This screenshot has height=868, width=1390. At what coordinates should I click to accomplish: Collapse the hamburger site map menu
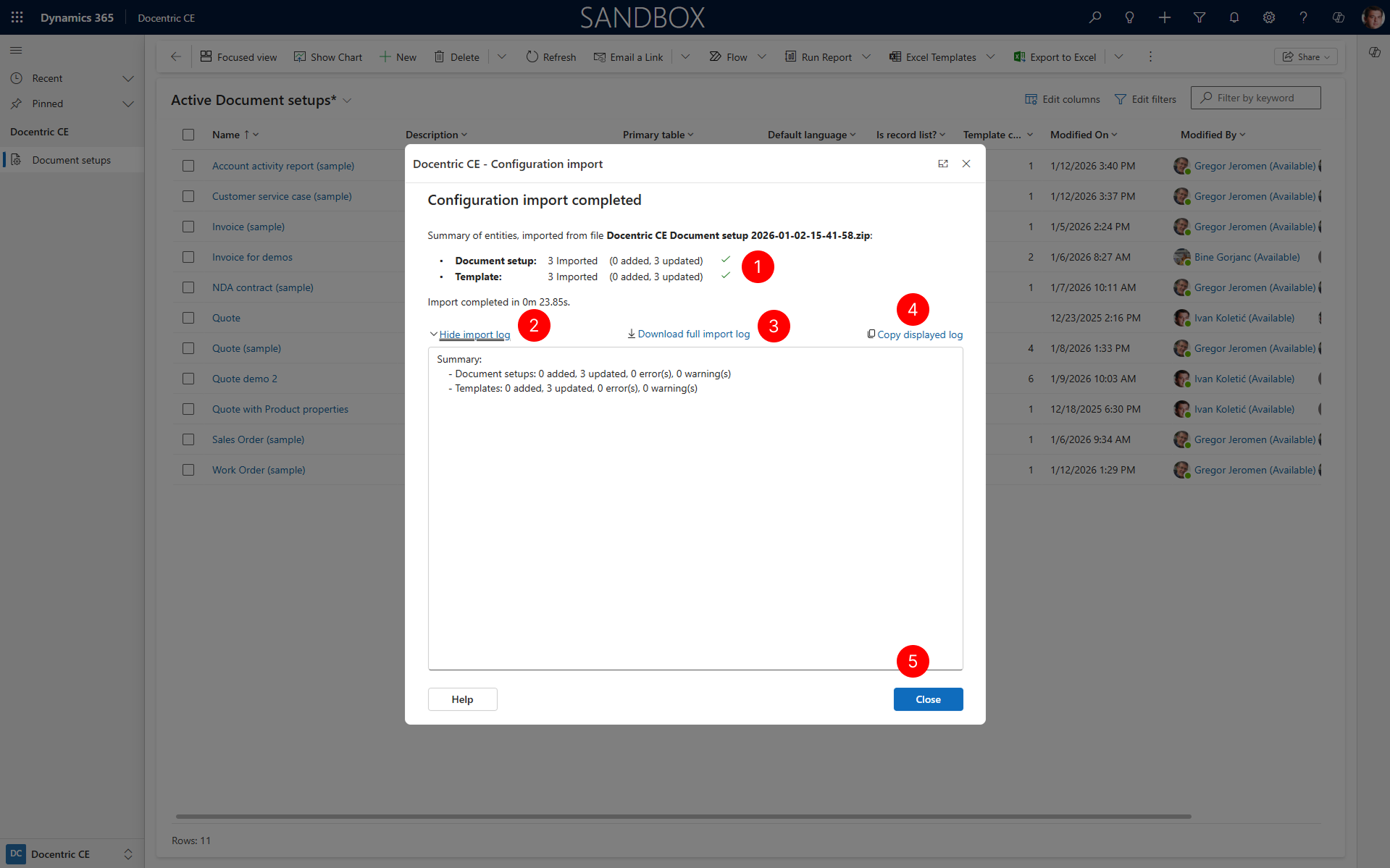(x=16, y=50)
